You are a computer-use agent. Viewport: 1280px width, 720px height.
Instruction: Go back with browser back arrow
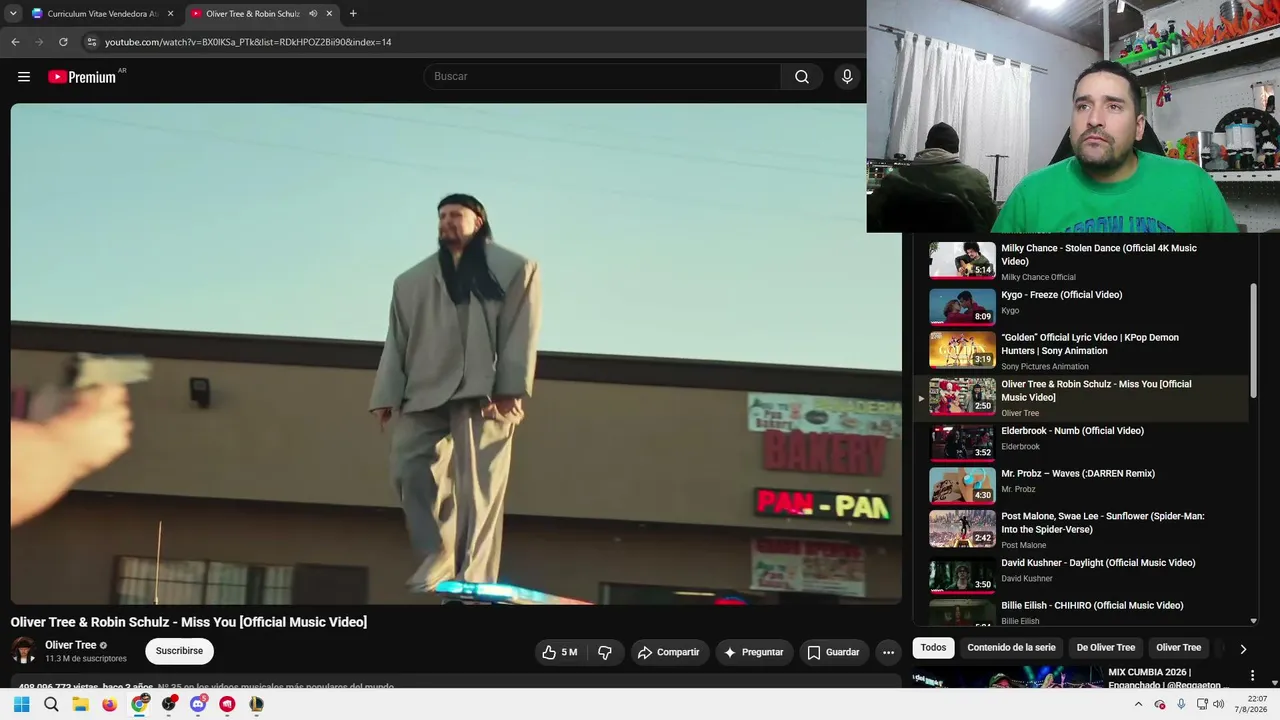click(15, 42)
